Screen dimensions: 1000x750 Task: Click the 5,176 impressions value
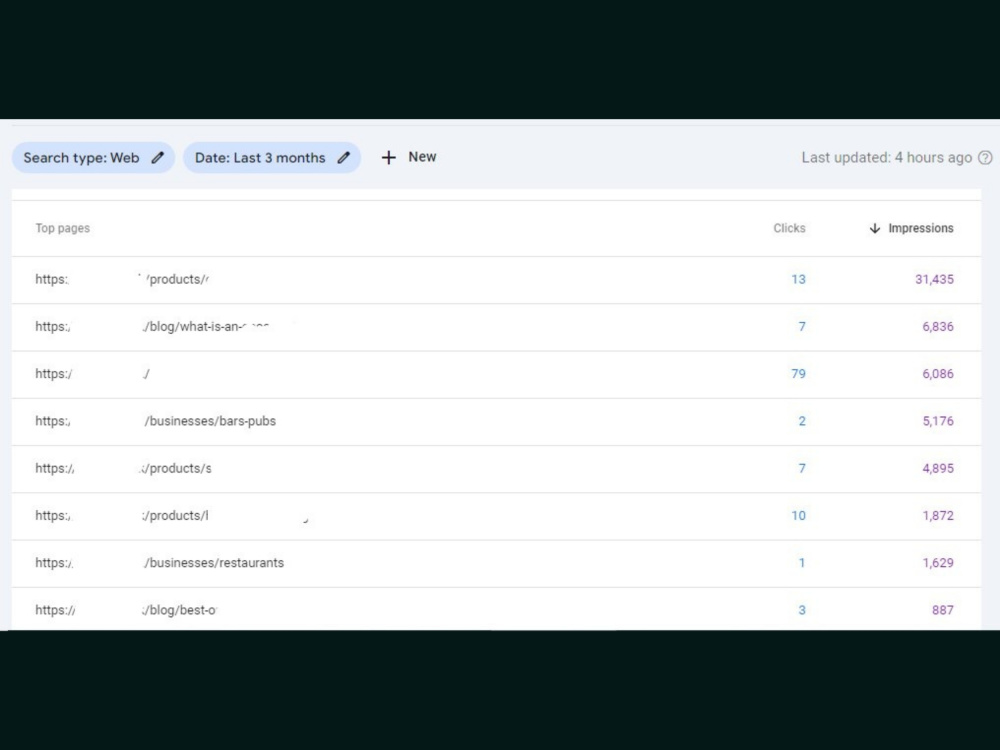pyautogui.click(x=938, y=421)
